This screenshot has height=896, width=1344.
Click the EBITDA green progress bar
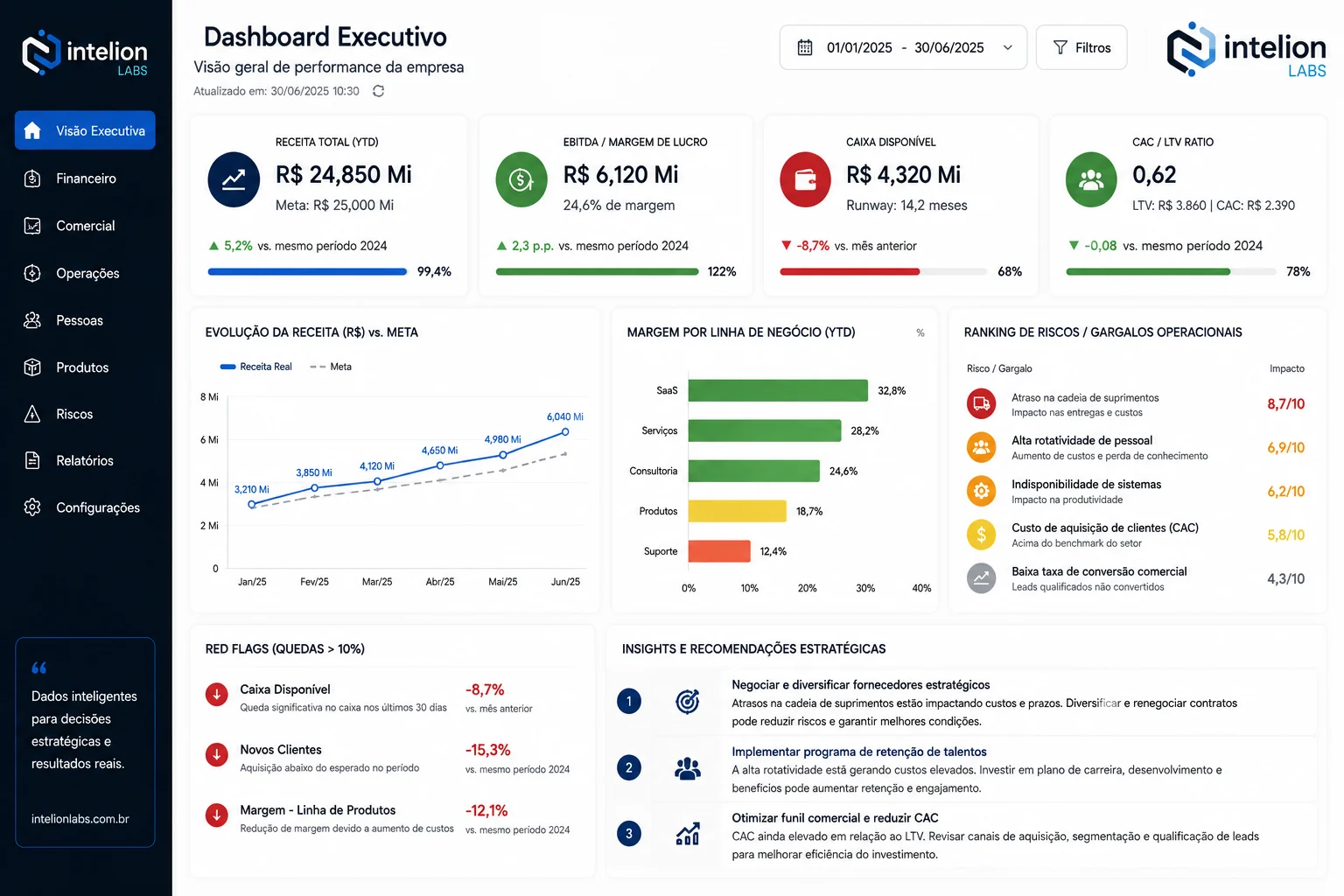[x=598, y=271]
